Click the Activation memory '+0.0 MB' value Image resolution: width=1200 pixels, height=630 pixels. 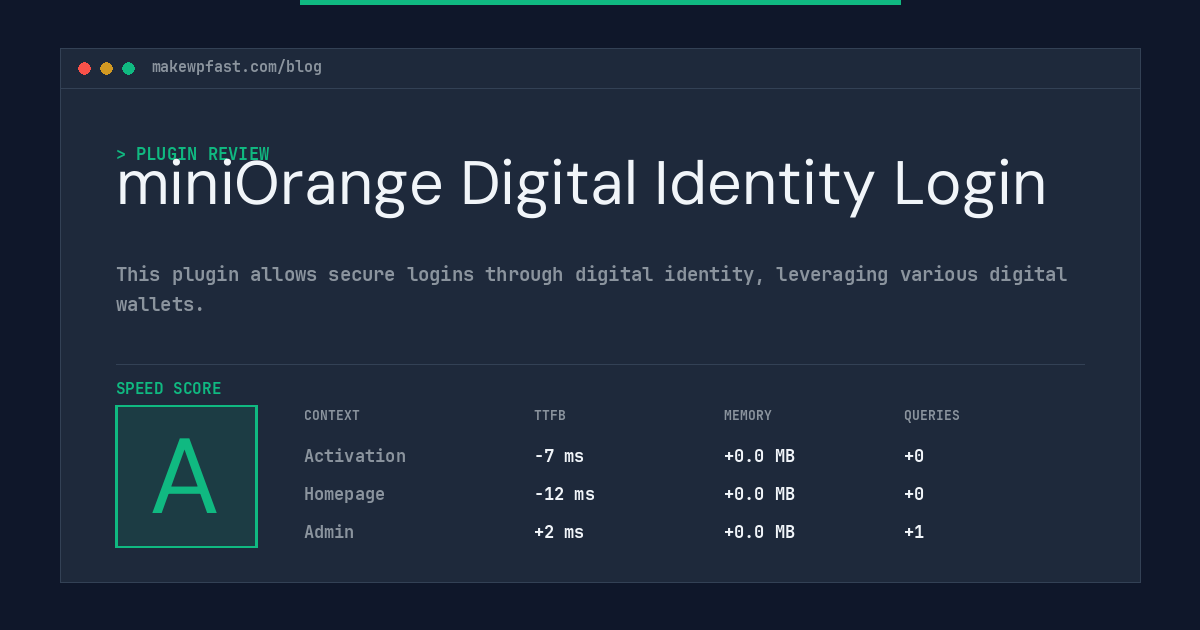coord(759,456)
